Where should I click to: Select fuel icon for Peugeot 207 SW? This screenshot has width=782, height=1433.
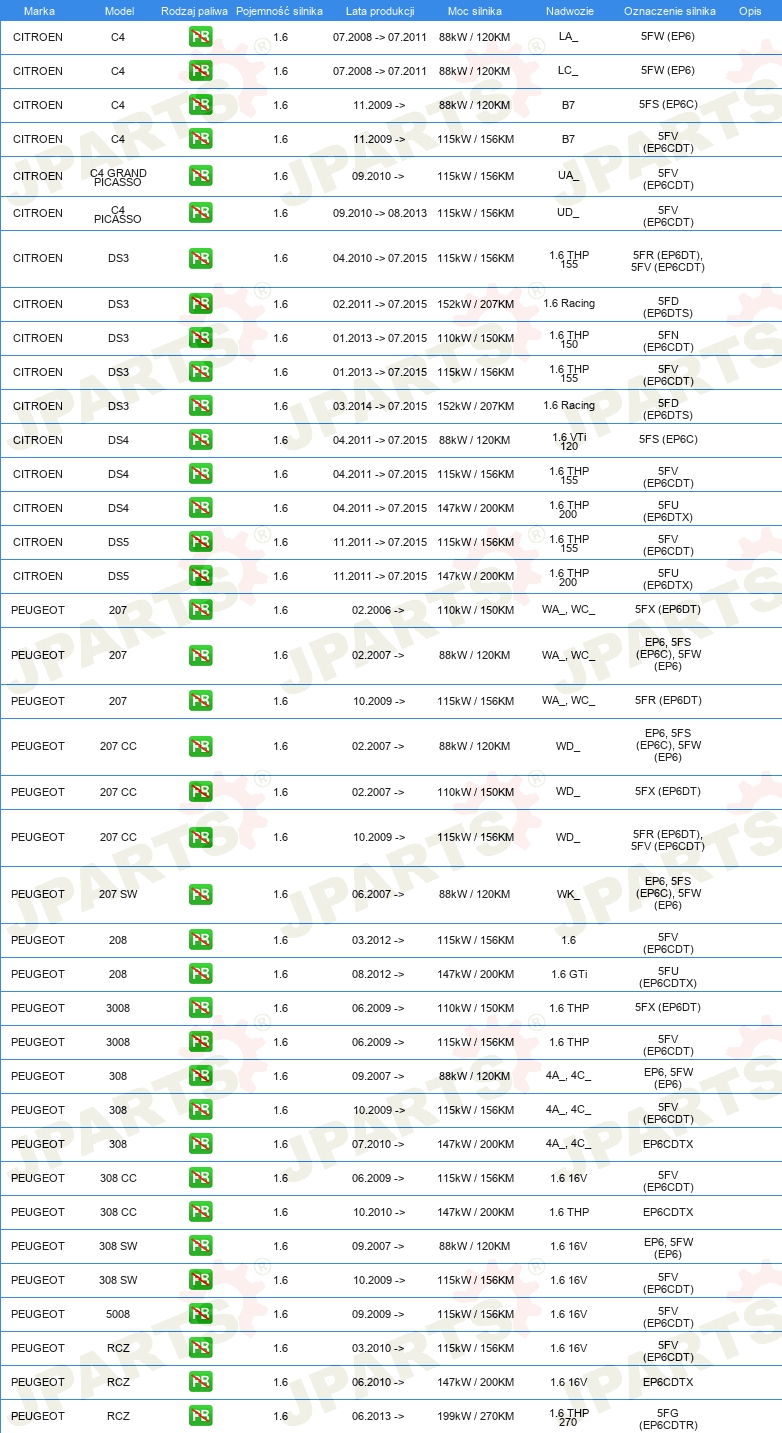pos(201,894)
